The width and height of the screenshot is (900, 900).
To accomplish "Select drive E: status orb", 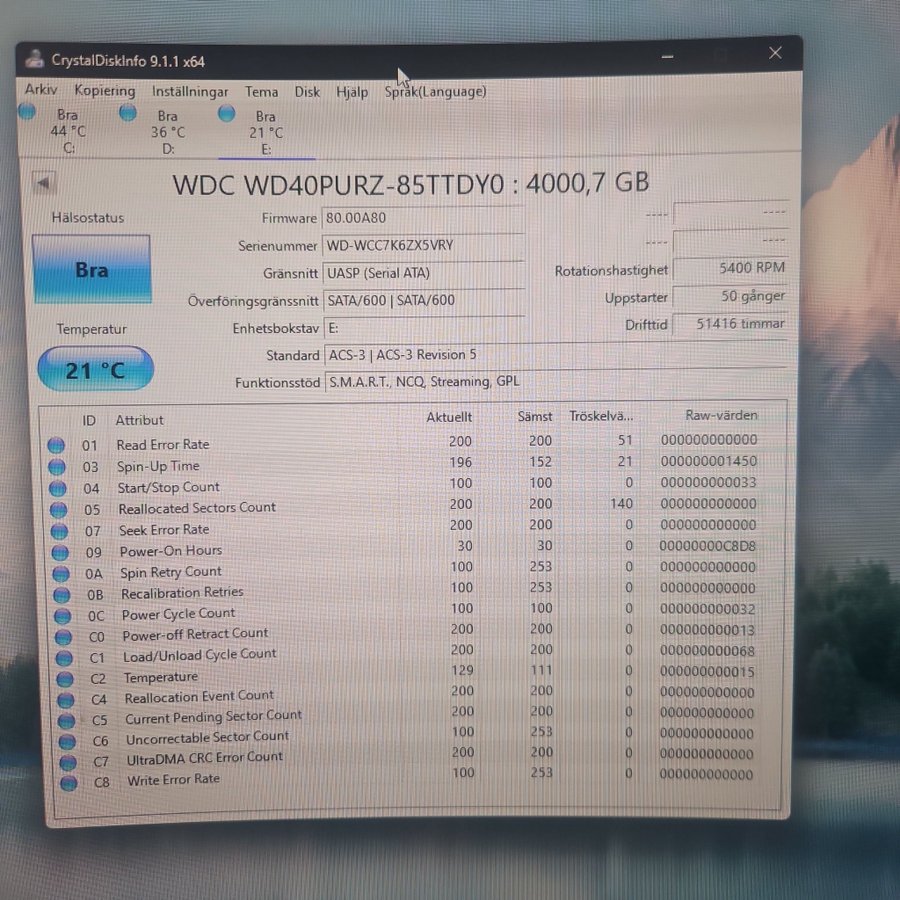I will [227, 114].
